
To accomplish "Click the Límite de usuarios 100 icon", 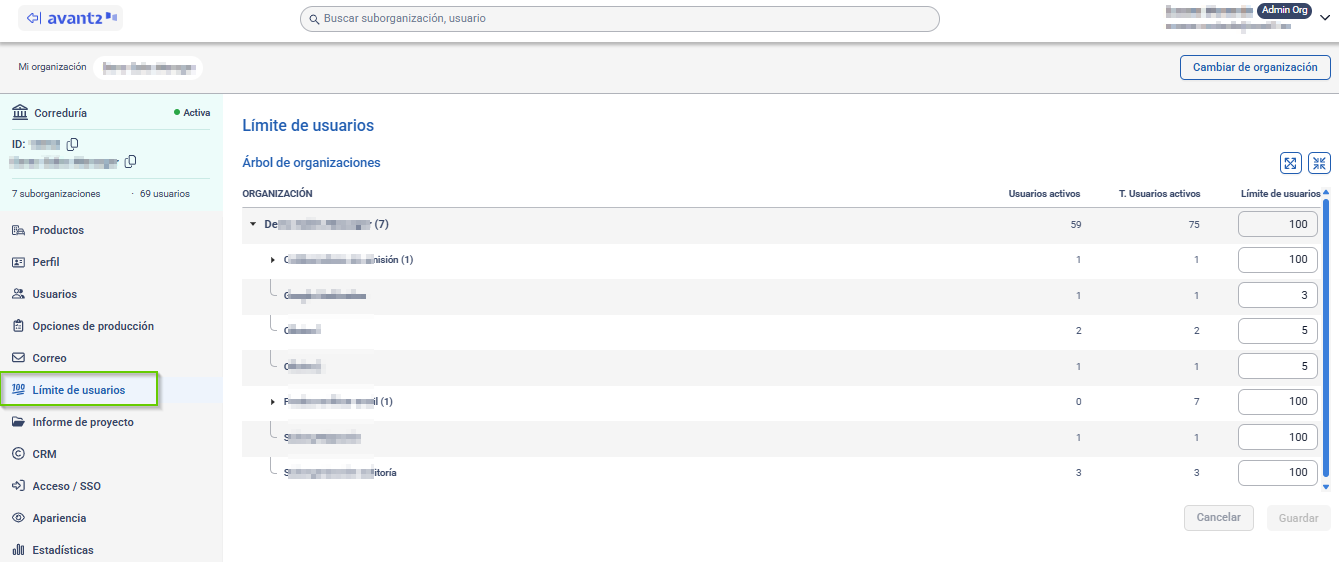I will coord(18,389).
